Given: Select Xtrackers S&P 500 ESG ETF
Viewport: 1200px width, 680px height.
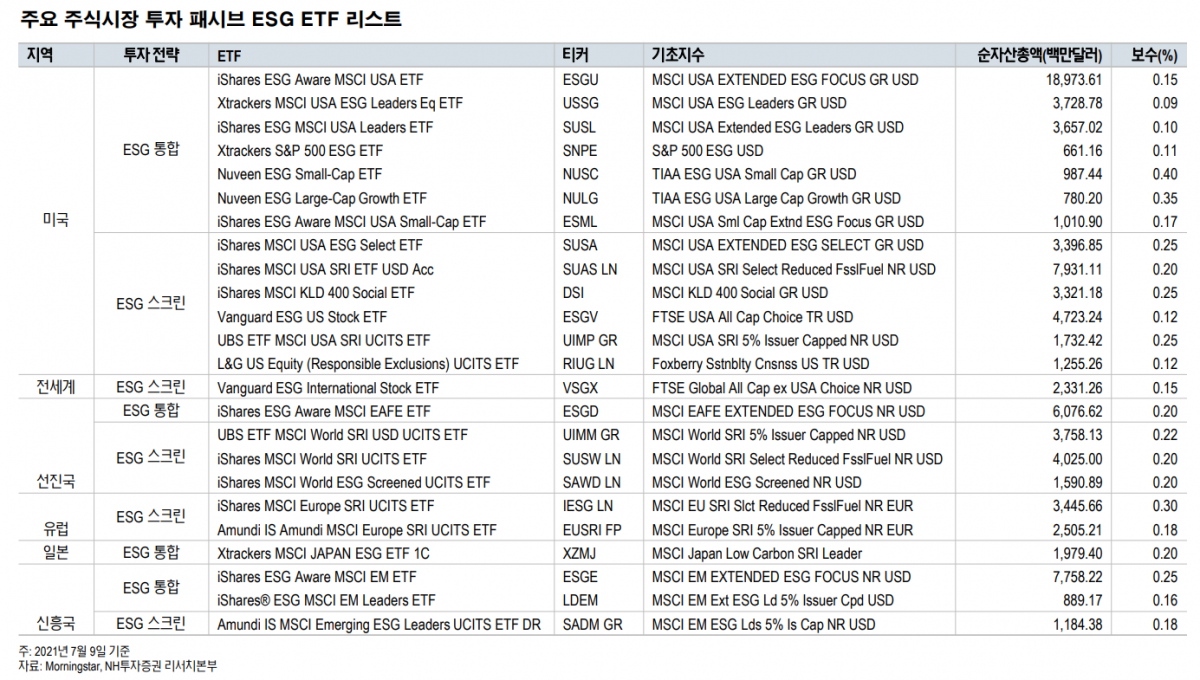Looking at the screenshot, I should 299,151.
